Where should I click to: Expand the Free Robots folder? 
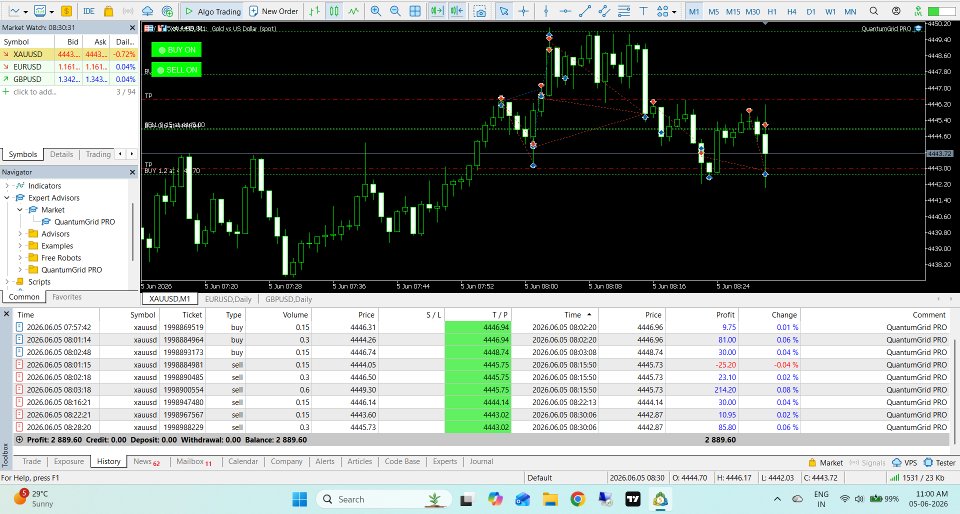(19, 258)
